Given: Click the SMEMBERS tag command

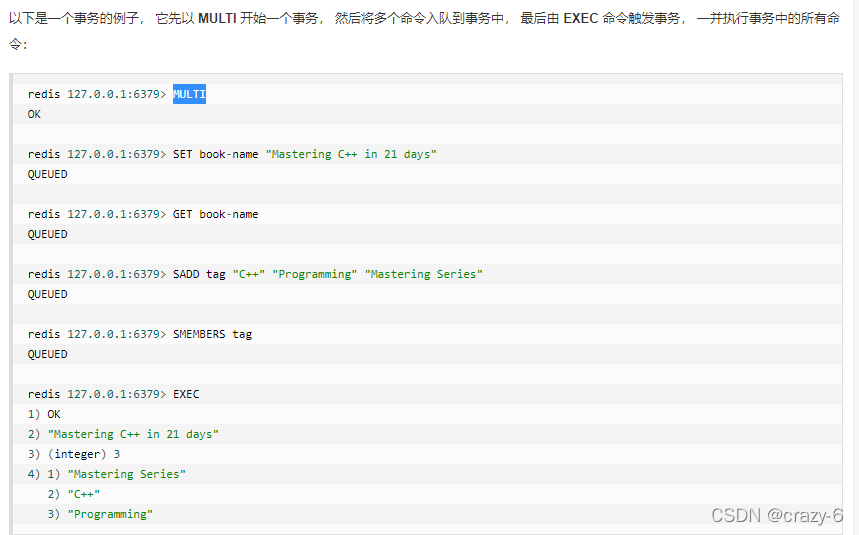Looking at the screenshot, I should [212, 334].
